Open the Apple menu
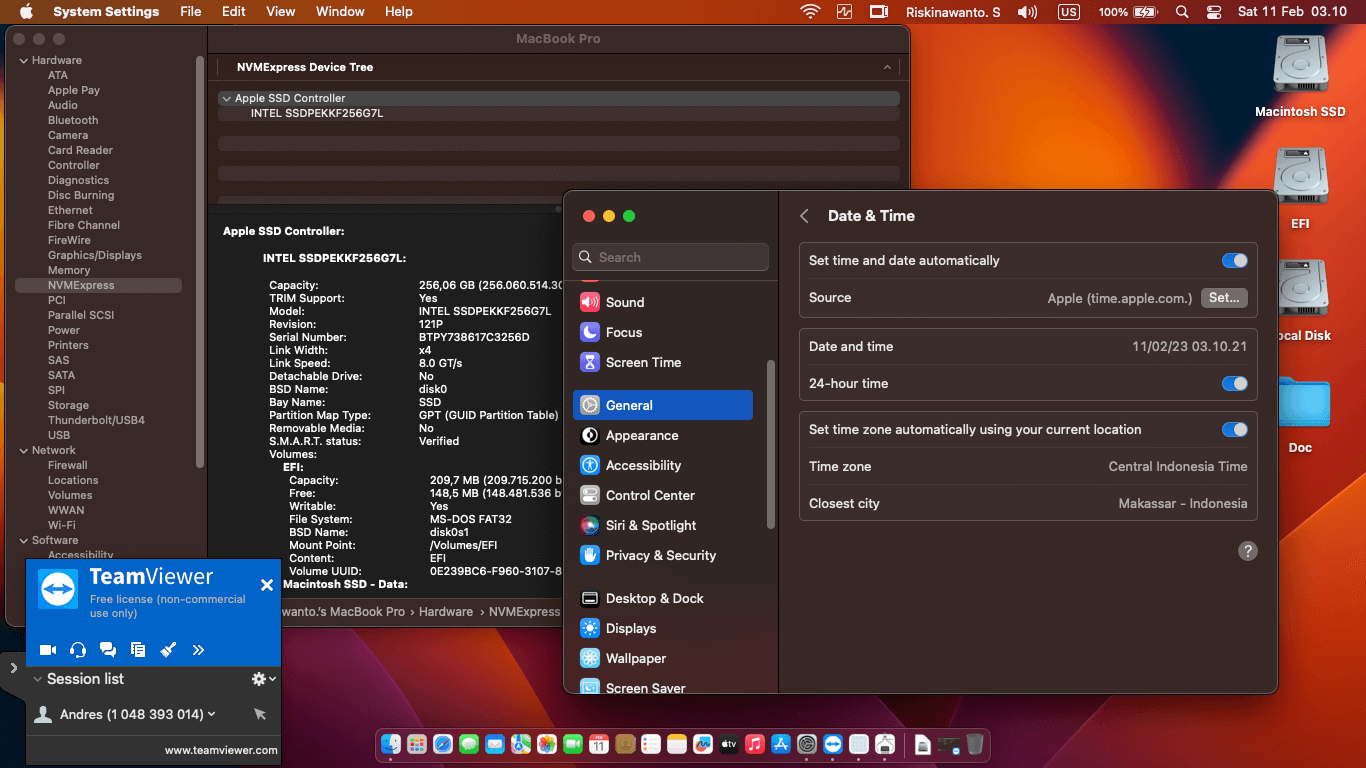This screenshot has height=768, width=1366. click(26, 11)
